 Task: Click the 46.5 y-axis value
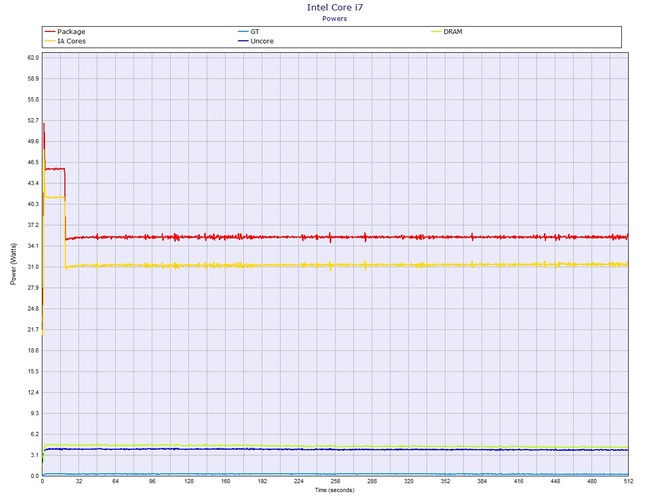pos(33,162)
